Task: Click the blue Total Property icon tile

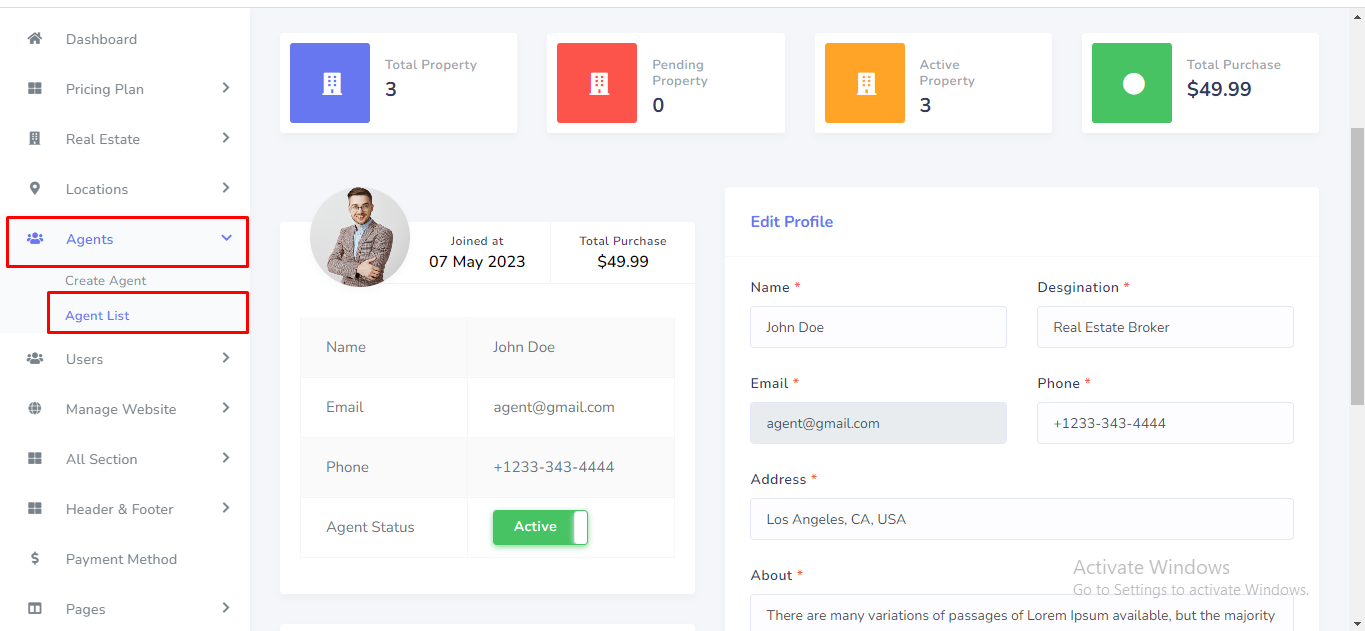Action: (x=330, y=83)
